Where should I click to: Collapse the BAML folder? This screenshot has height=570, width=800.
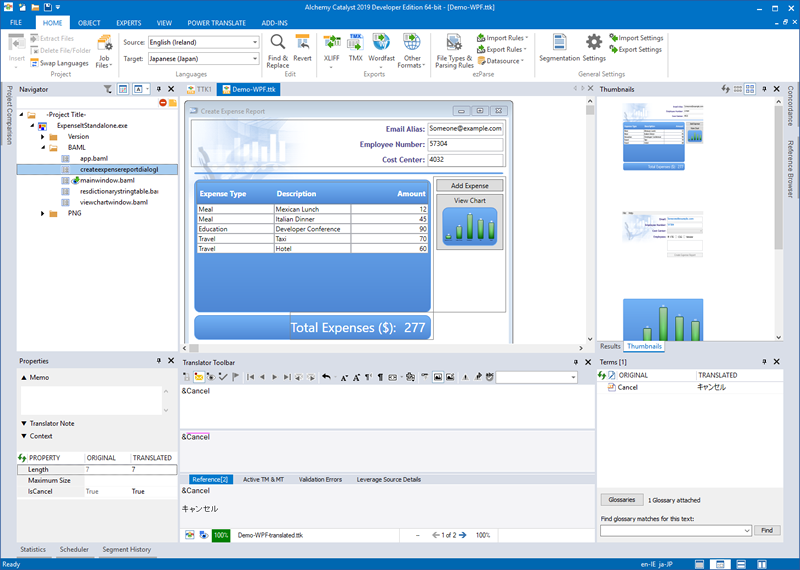[x=42, y=147]
